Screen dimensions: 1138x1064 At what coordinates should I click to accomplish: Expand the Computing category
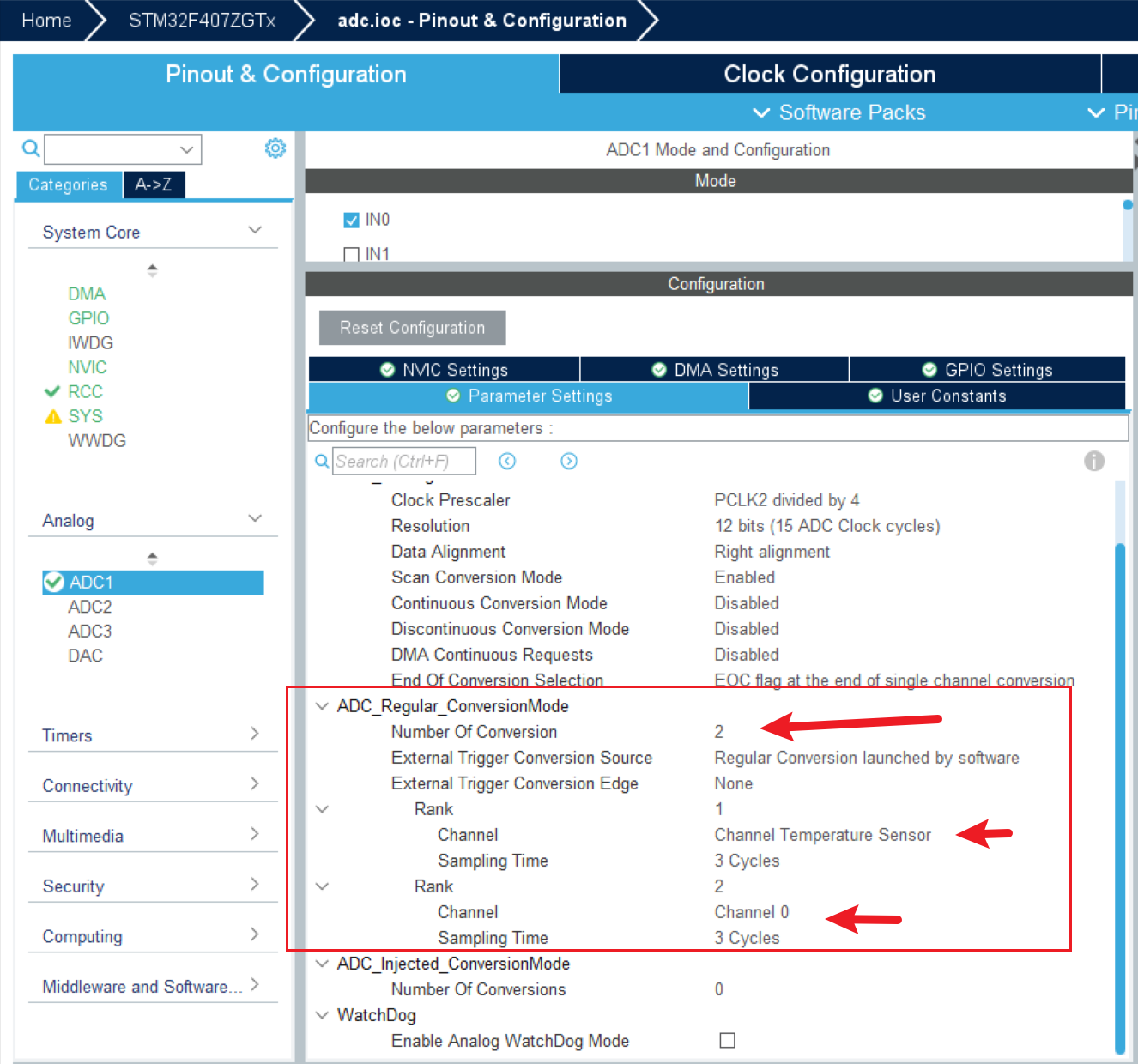tap(255, 934)
